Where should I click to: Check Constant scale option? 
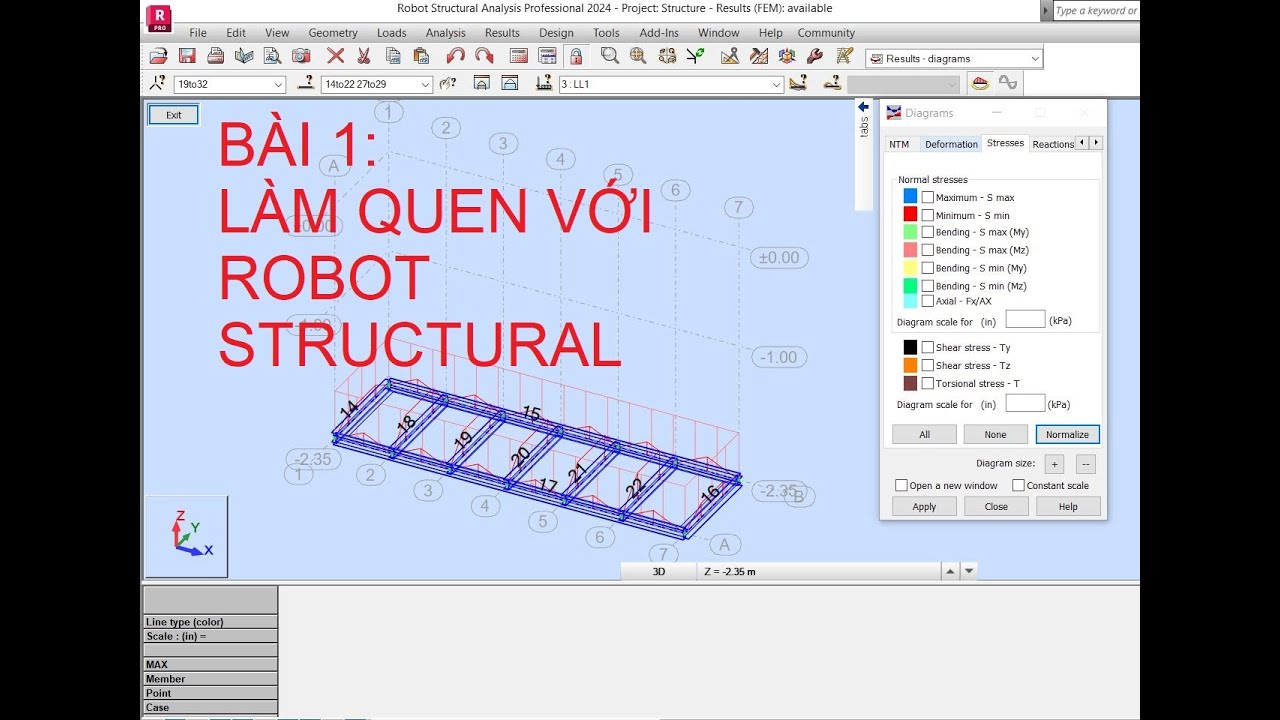(x=1018, y=485)
